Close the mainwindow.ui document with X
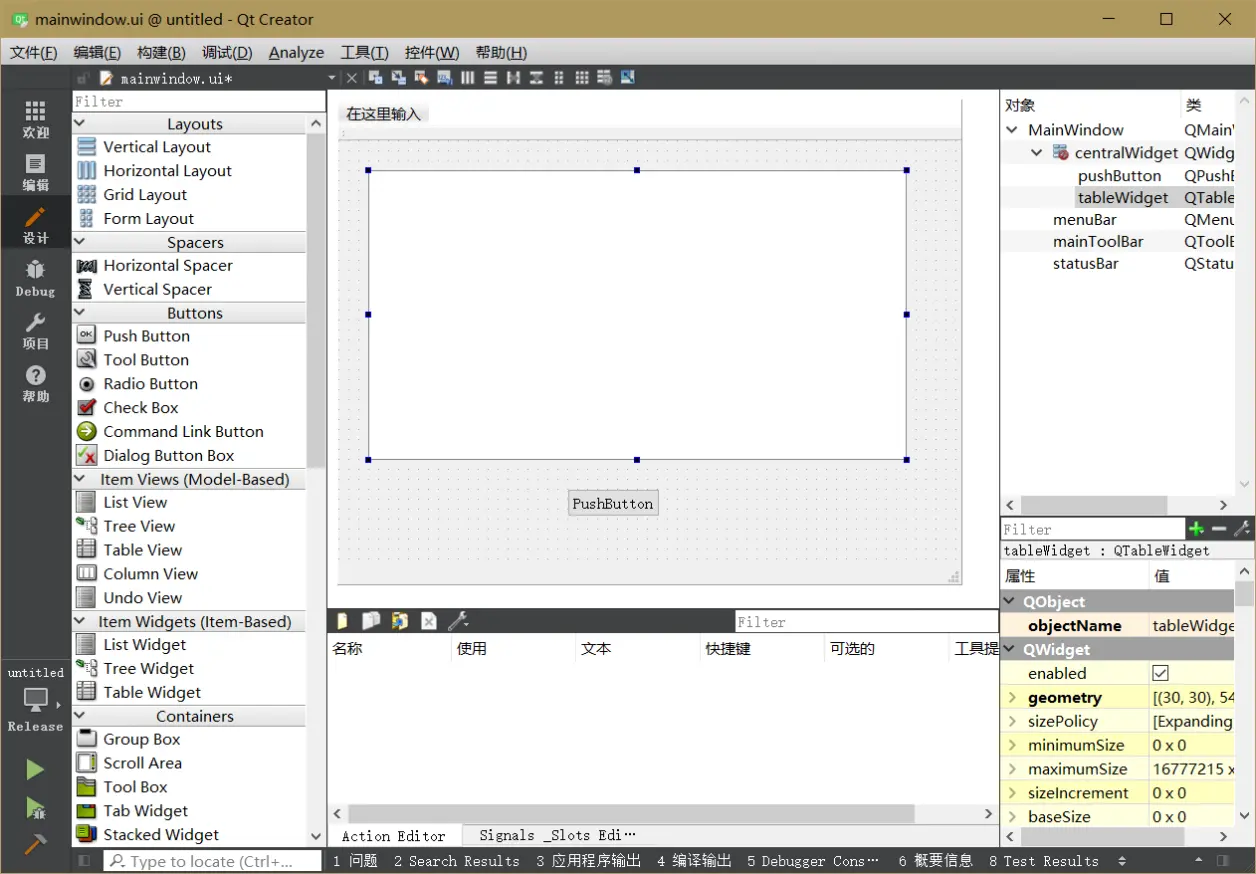This screenshot has height=874, width=1256. (x=351, y=78)
